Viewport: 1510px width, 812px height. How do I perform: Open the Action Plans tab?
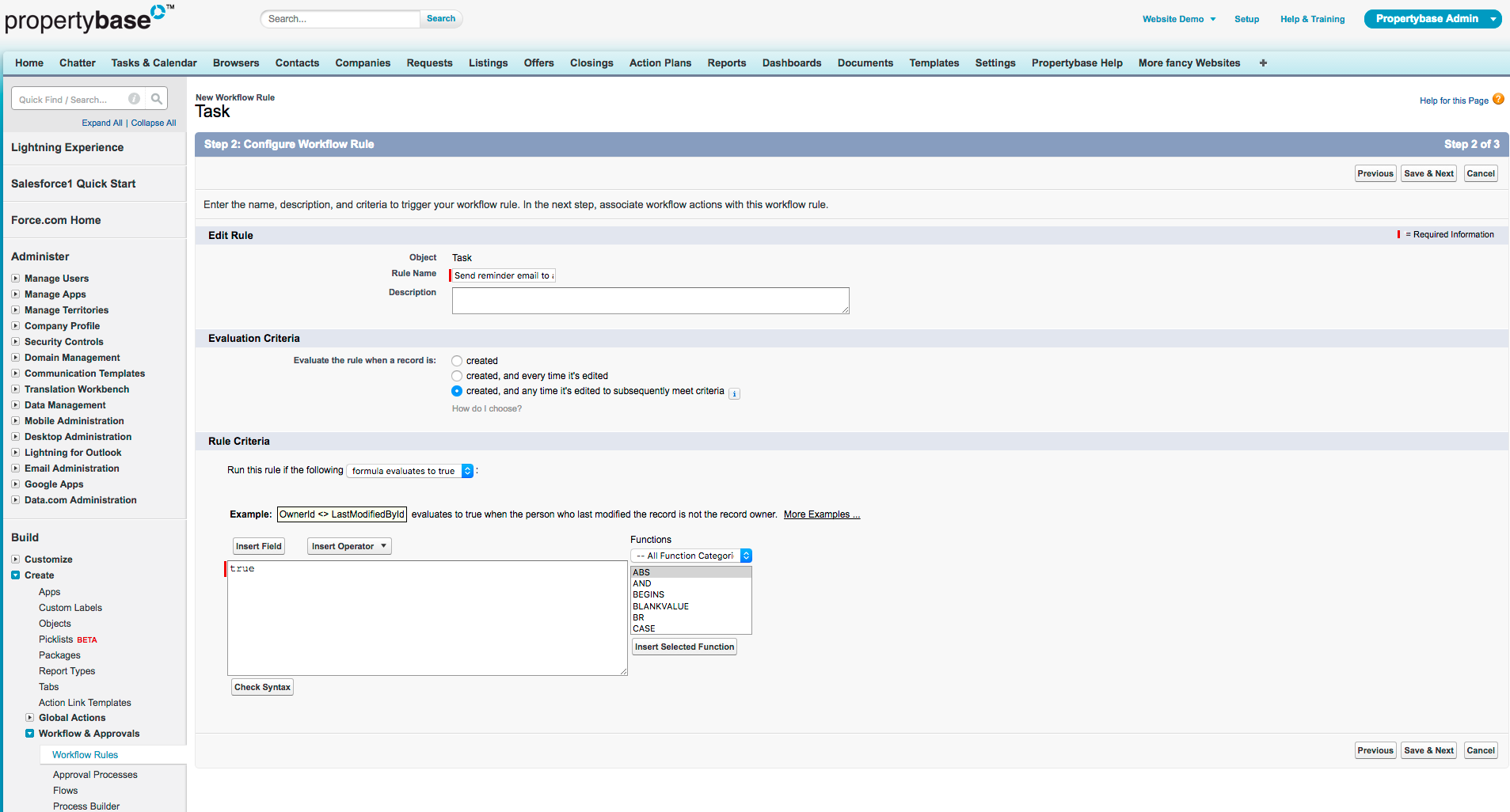pos(660,63)
